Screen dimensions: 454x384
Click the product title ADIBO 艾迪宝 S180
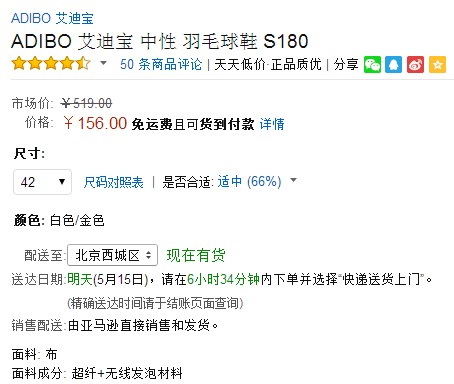coord(160,41)
